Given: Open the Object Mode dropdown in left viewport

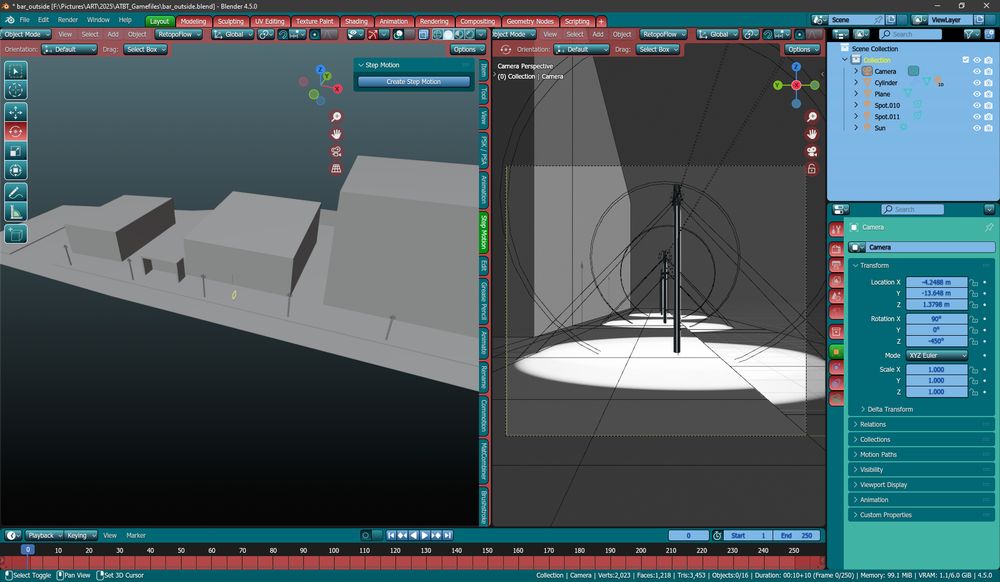Looking at the screenshot, I should pyautogui.click(x=24, y=34).
